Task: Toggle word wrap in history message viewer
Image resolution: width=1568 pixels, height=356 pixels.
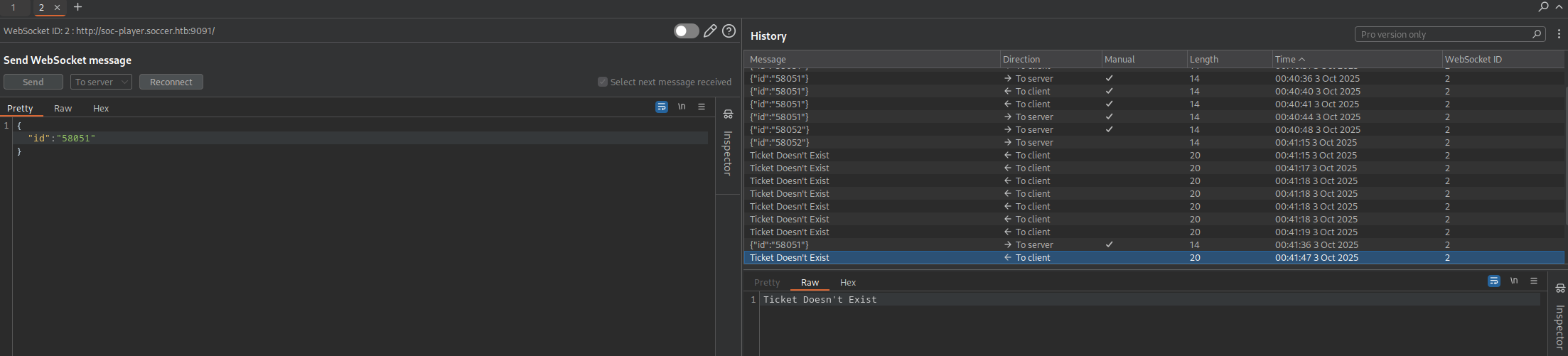Action: pyautogui.click(x=1493, y=281)
